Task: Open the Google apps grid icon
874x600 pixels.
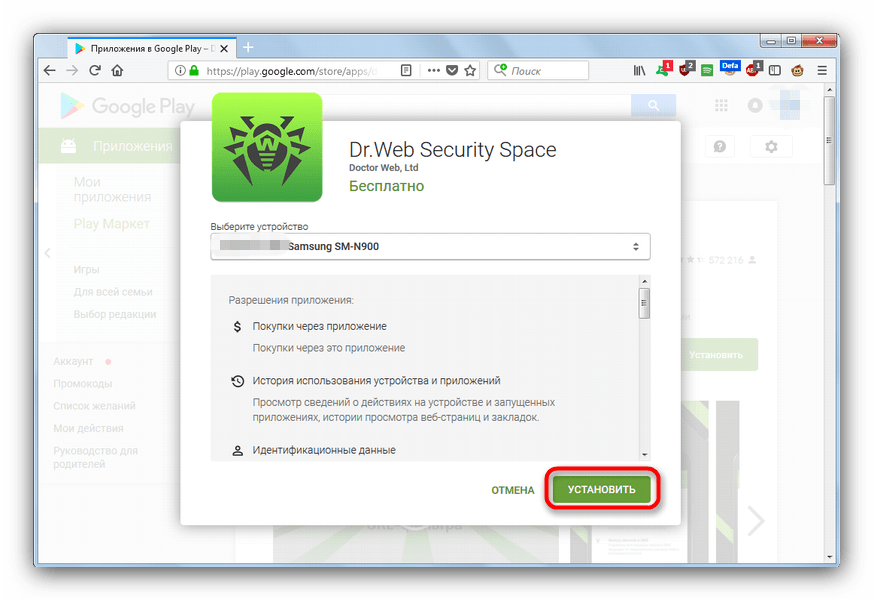Action: 721,105
